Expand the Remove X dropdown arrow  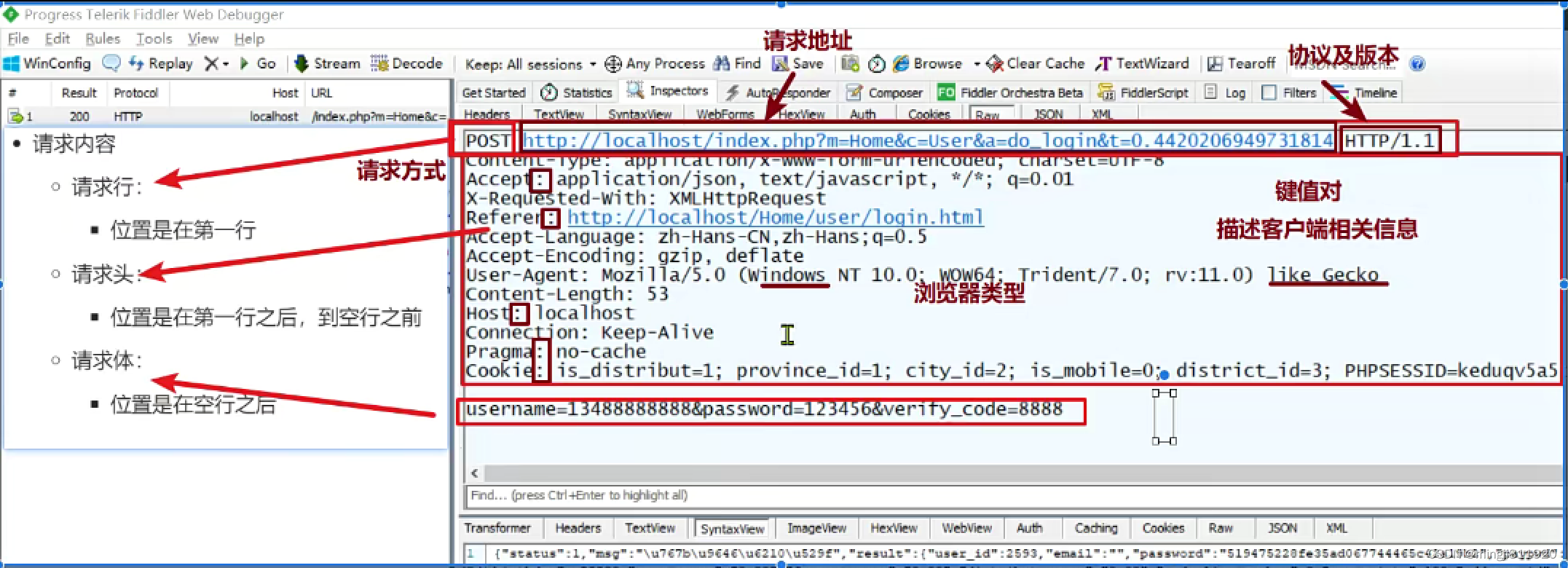(226, 64)
